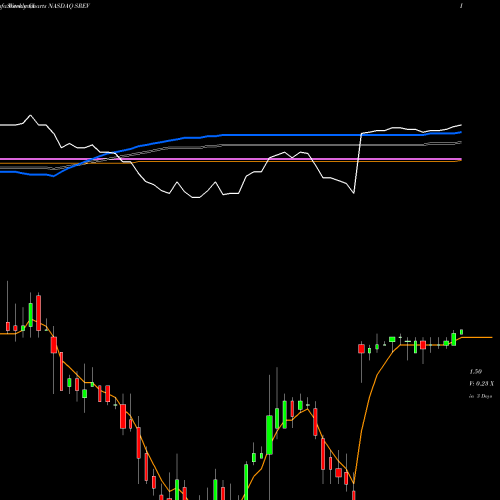Click the magenta horizontal indicator line
Image resolution: width=500 pixels, height=500 pixels.
click(230, 159)
